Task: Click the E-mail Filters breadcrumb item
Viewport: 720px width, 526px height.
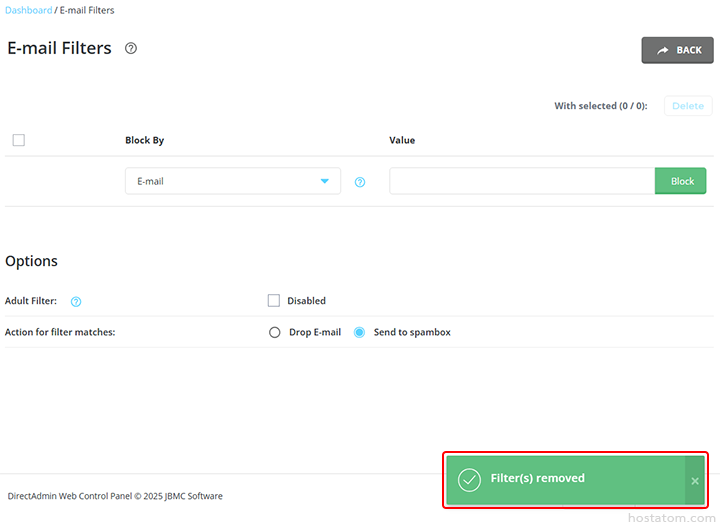Action: (x=88, y=10)
